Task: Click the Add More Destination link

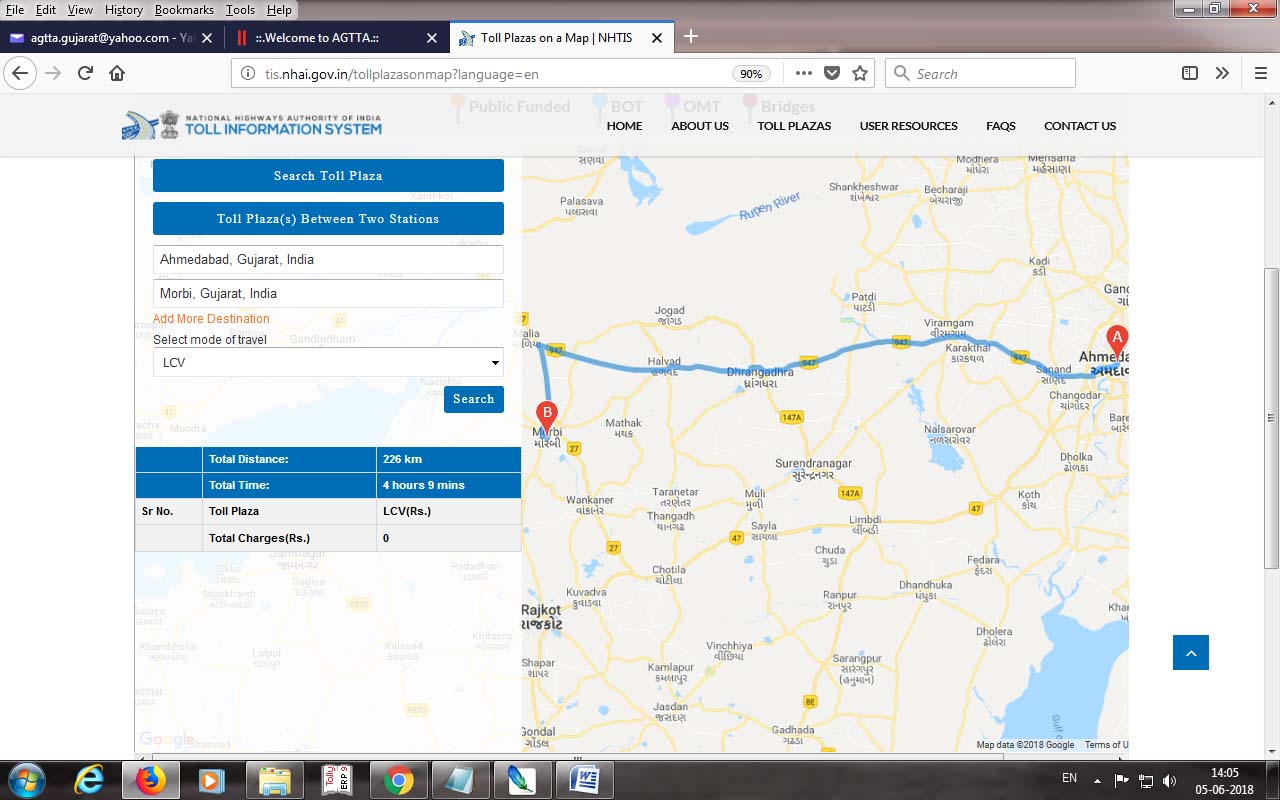Action: [211, 319]
